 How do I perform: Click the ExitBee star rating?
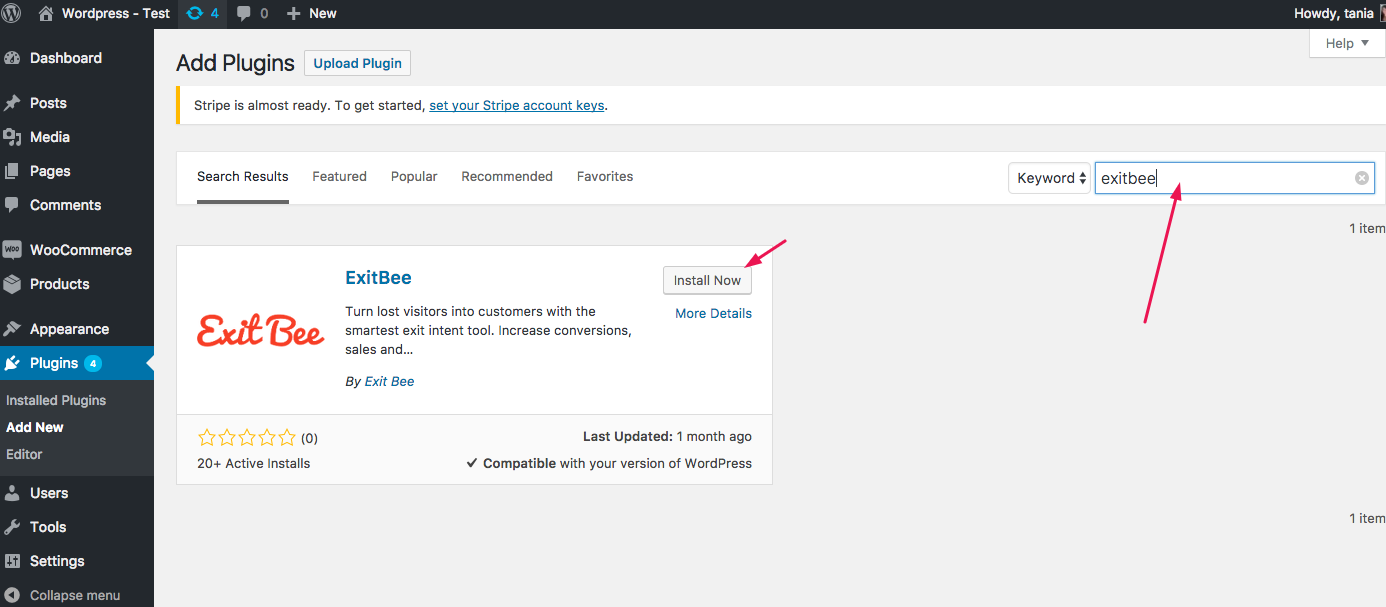[x=247, y=437]
